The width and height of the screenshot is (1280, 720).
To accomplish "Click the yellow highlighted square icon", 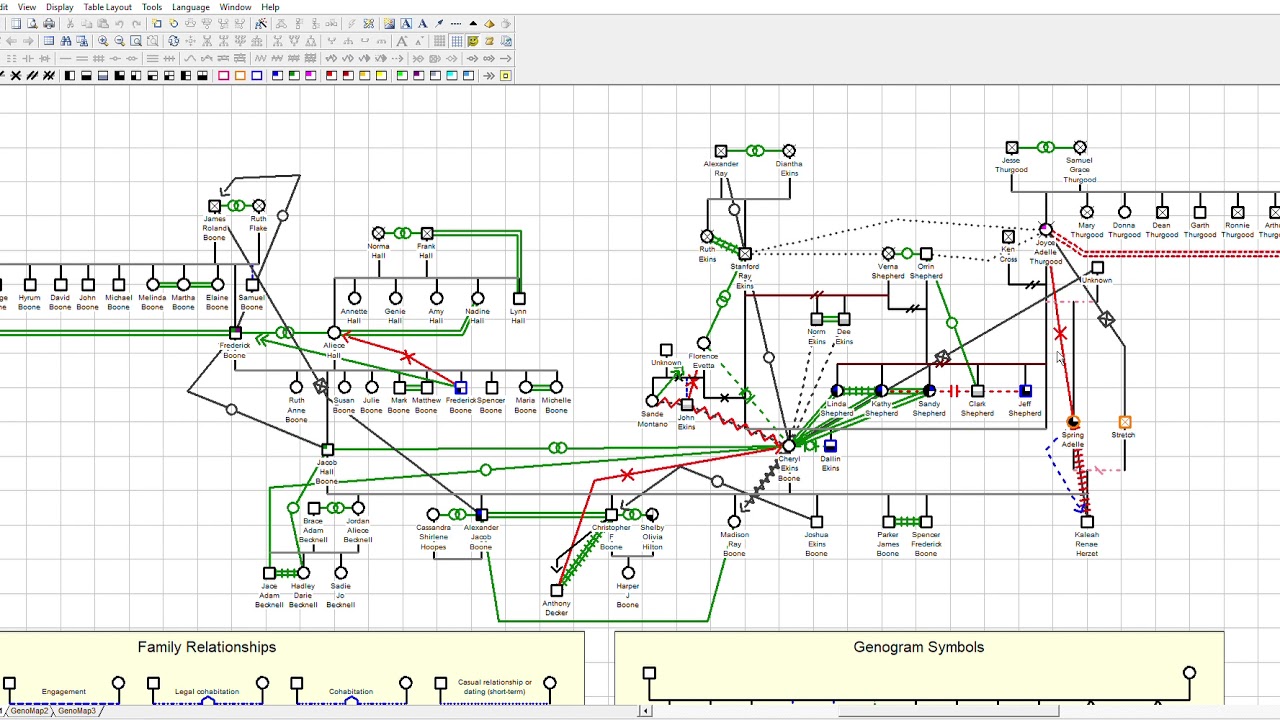I will pos(505,75).
